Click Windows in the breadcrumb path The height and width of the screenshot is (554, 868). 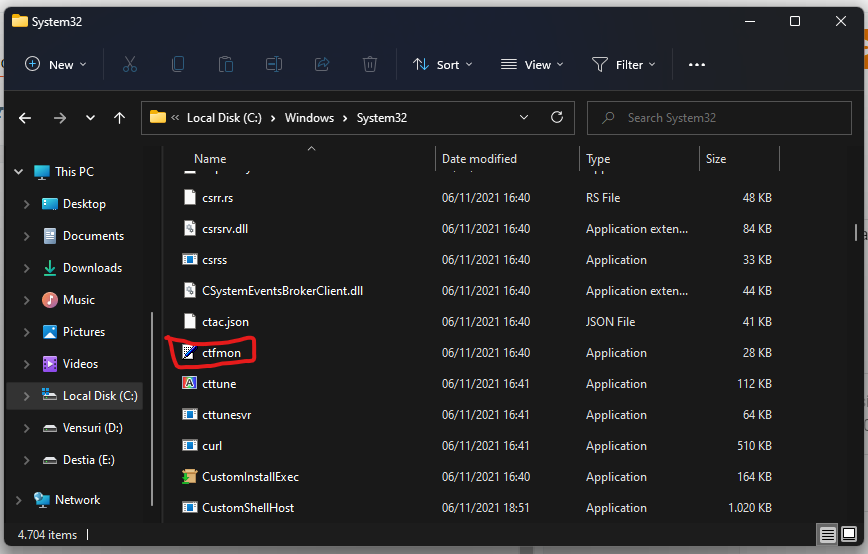point(309,118)
